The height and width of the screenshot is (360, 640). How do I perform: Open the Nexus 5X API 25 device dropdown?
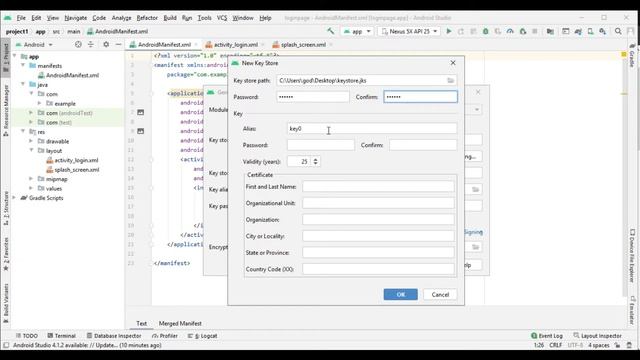[x=409, y=31]
